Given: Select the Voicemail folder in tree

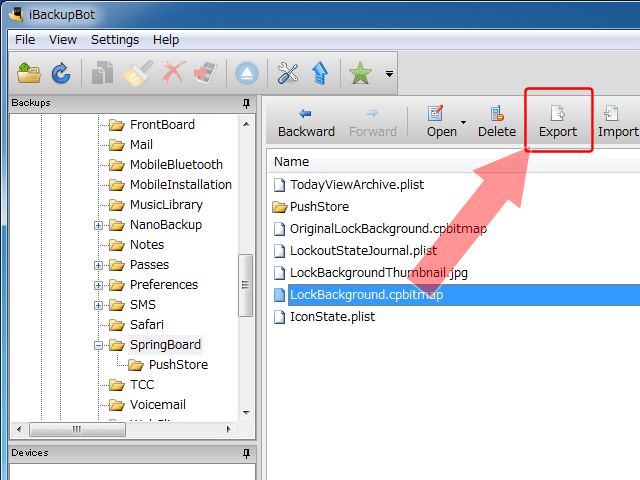Looking at the screenshot, I should [x=158, y=404].
